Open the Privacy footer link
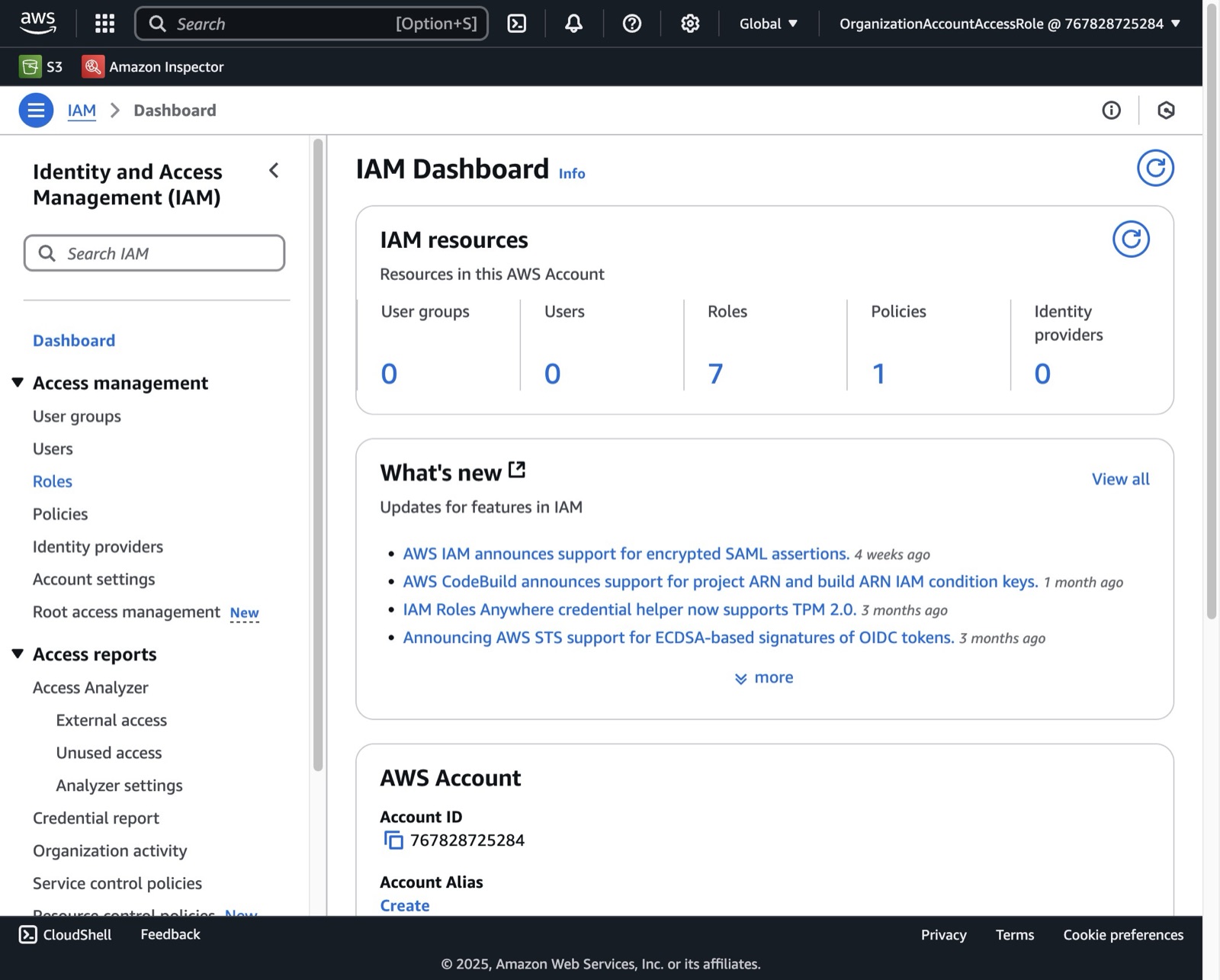Screen dimensions: 1220x980 [x=943, y=935]
